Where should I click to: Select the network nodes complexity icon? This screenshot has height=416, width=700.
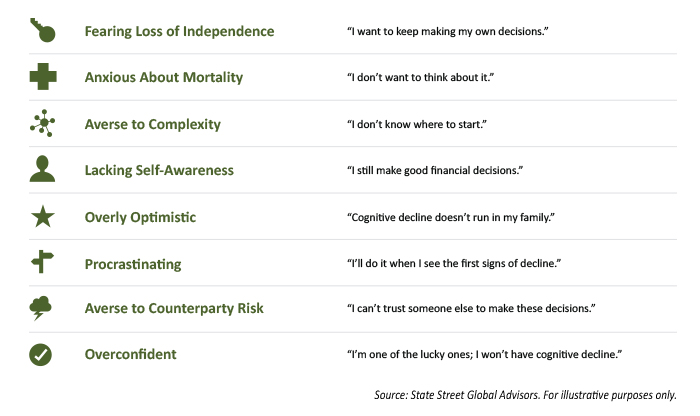[42, 123]
